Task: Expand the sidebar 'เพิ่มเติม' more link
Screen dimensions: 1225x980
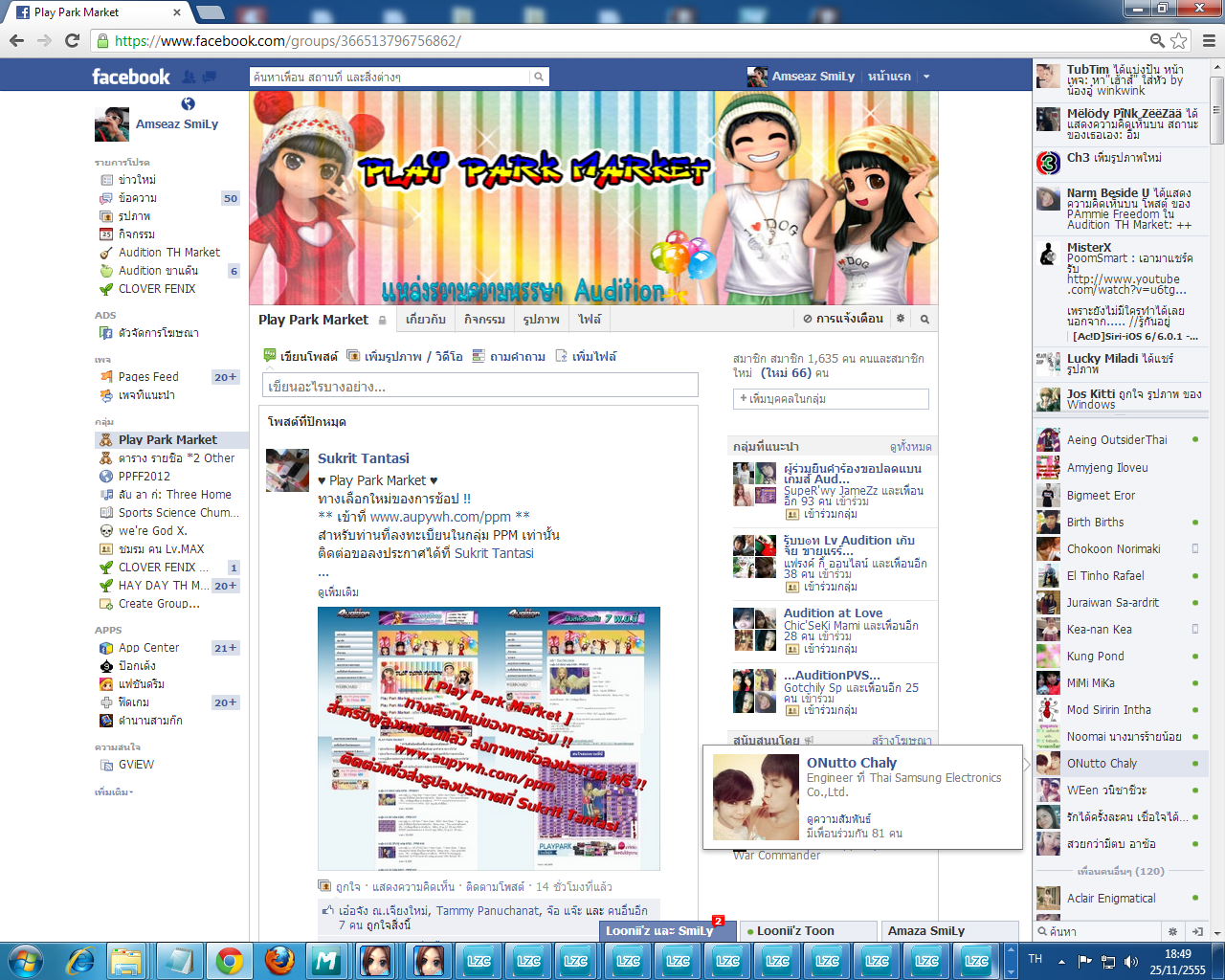Action: click(x=114, y=792)
